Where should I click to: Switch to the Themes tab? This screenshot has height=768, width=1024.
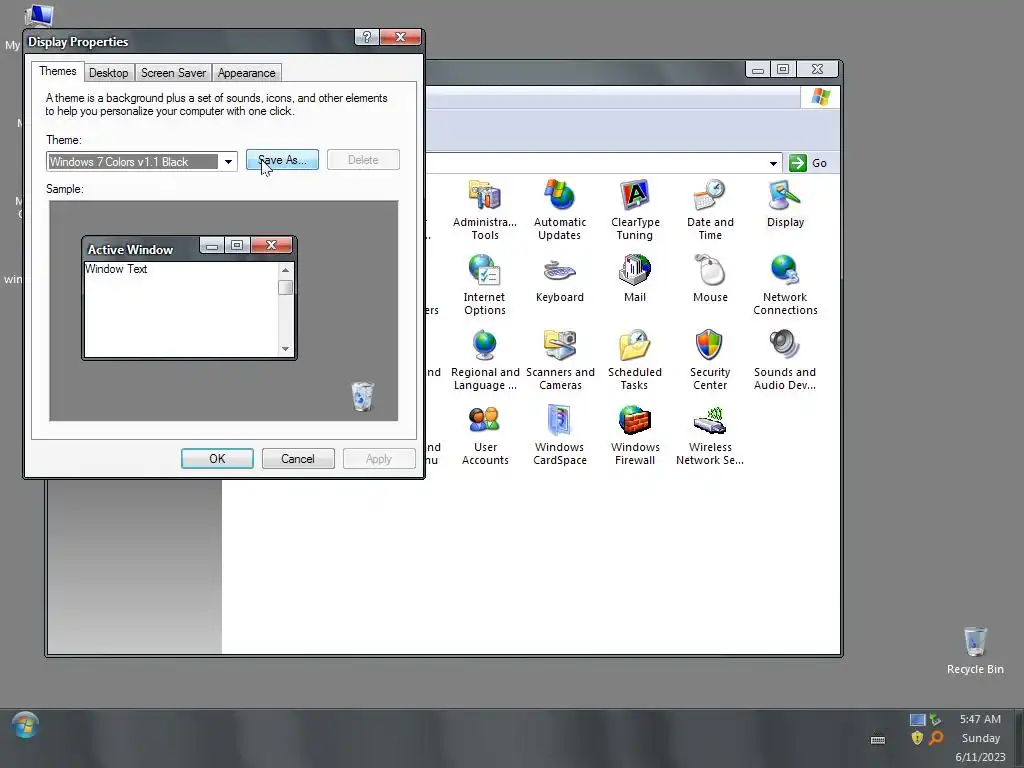57,71
